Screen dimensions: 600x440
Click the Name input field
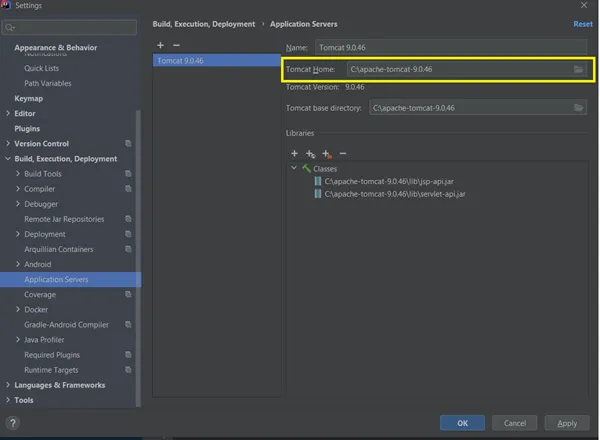(451, 47)
